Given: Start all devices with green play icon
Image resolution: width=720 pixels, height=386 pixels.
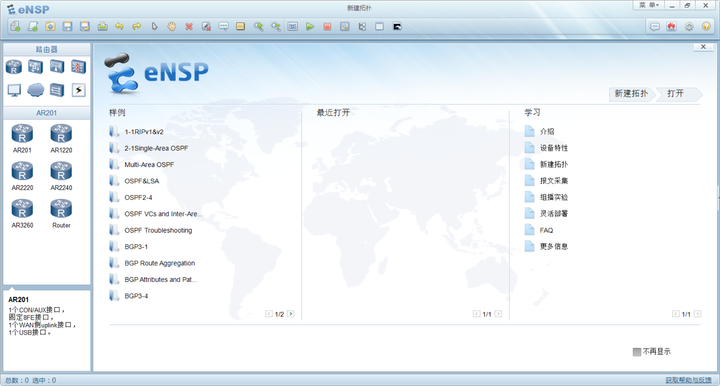Looking at the screenshot, I should tap(310, 27).
